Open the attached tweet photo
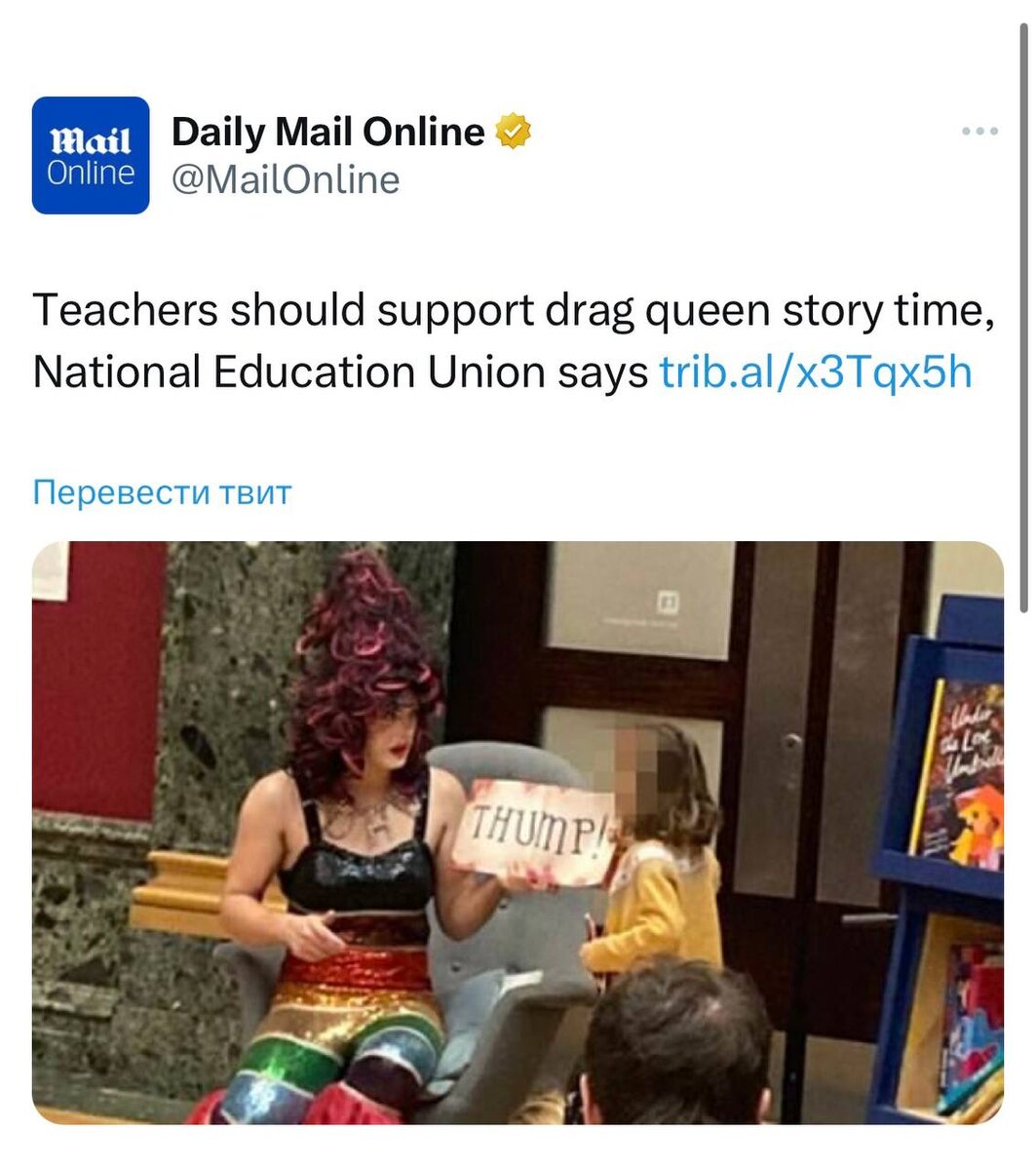 [518, 833]
